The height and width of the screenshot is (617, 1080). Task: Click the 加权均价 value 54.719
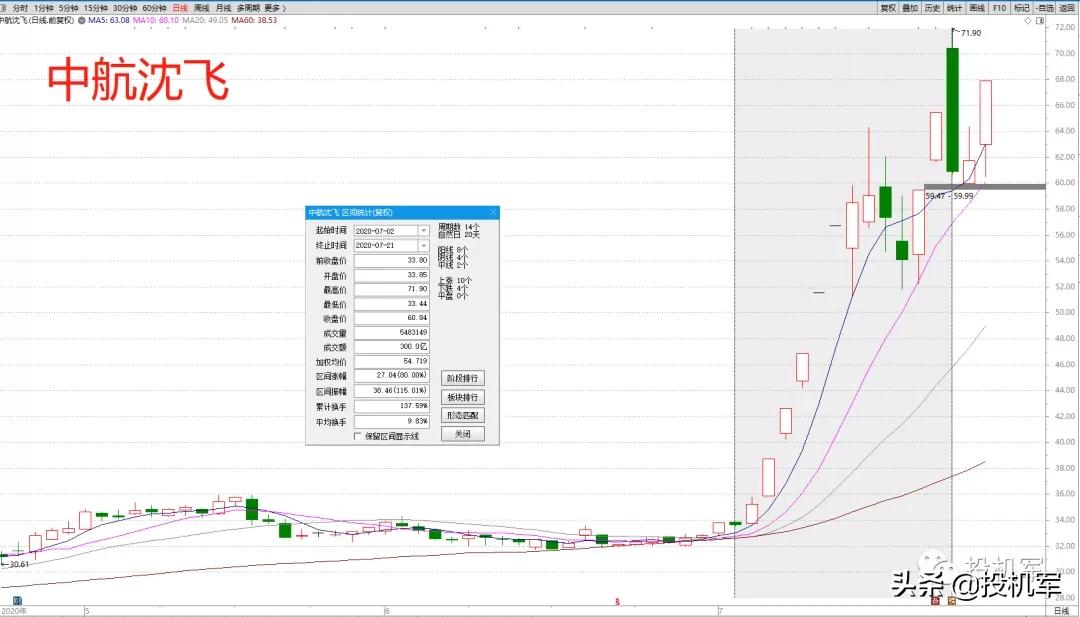[391, 361]
